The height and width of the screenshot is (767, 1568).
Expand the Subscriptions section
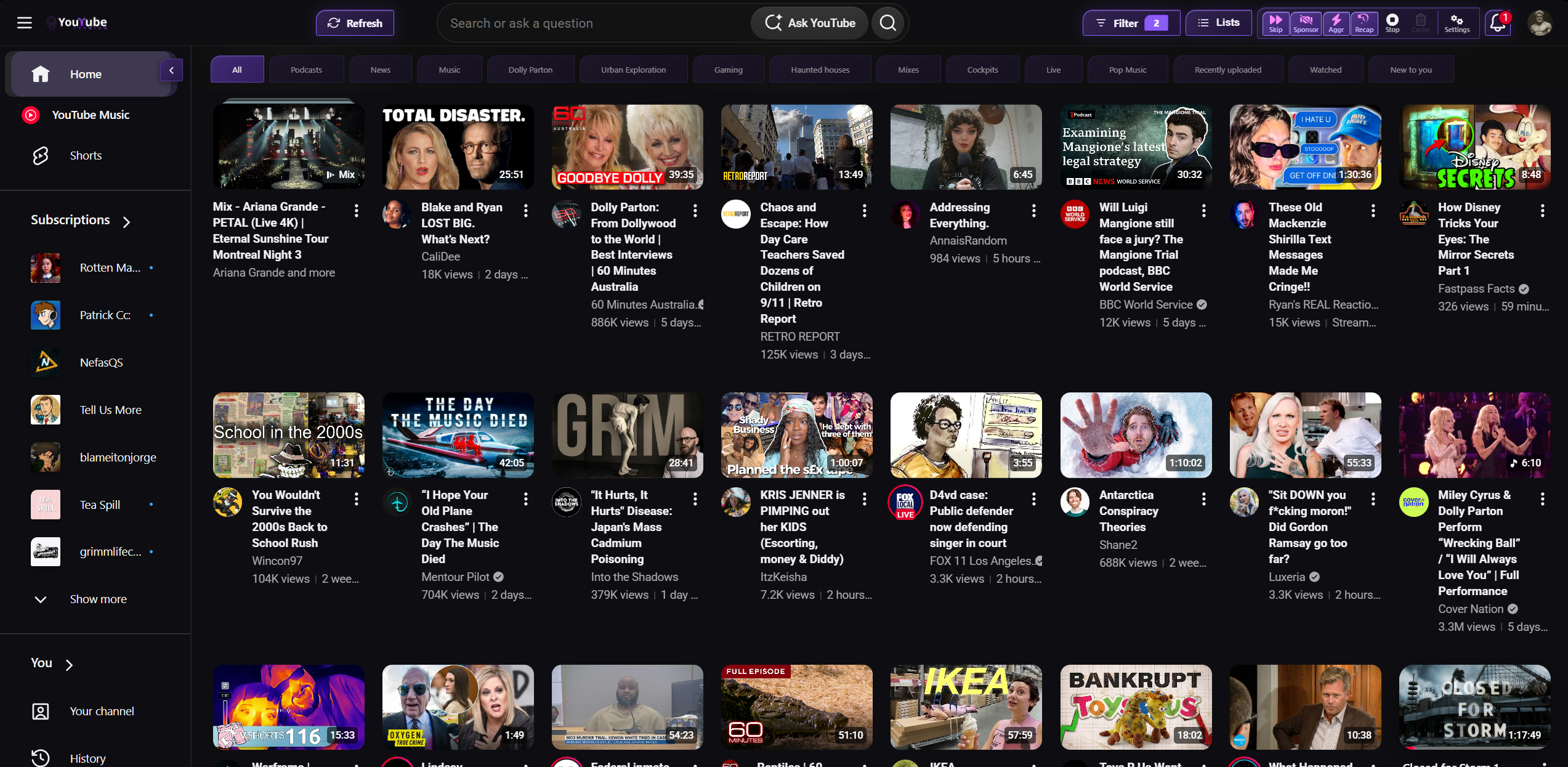(81, 221)
